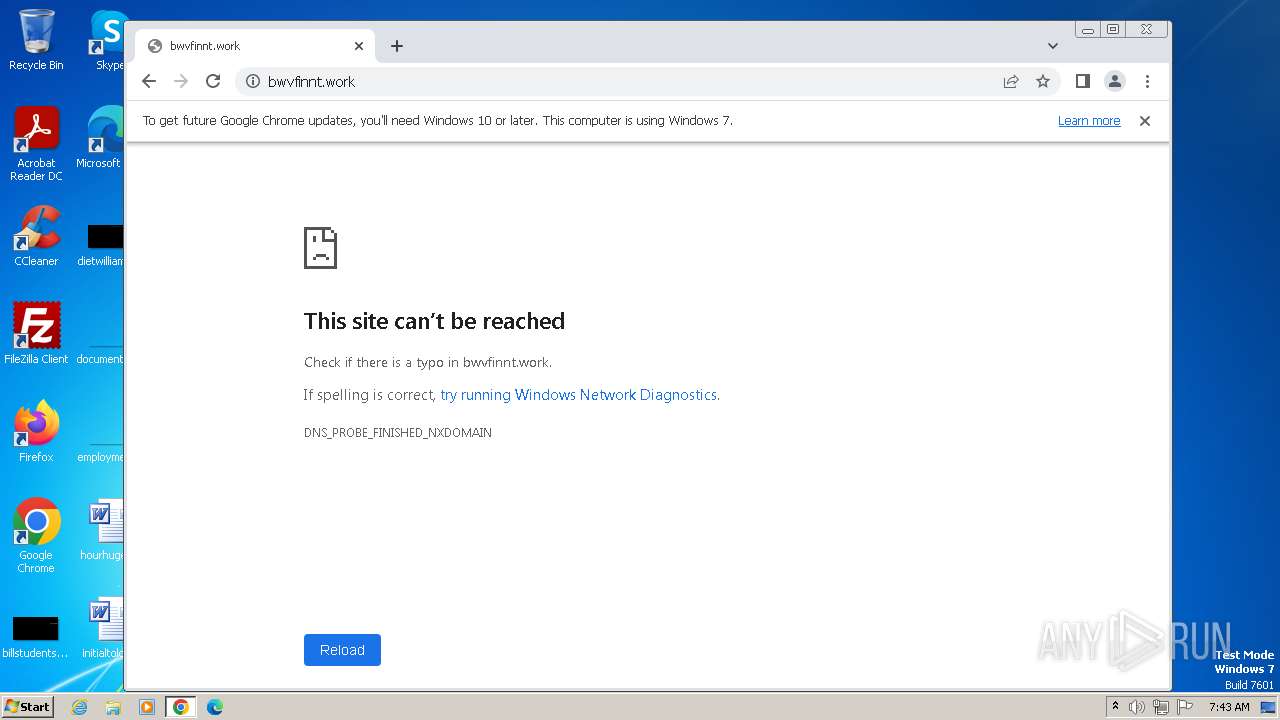Select the bwvfinnt.work tab
The width and height of the screenshot is (1280, 720).
pos(255,46)
